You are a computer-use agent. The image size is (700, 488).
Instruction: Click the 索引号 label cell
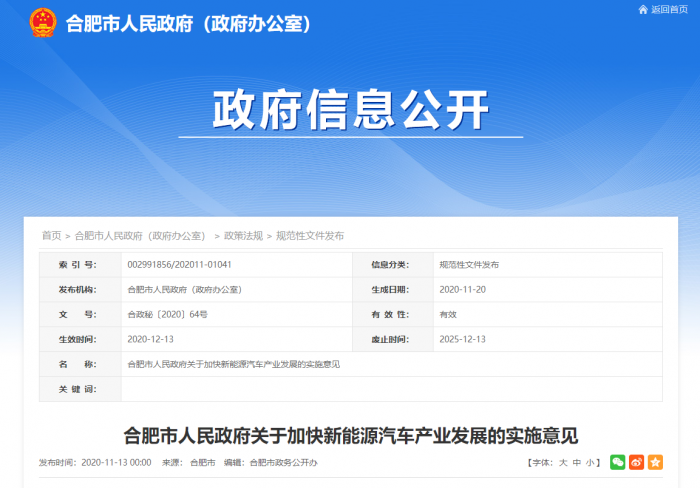80,265
